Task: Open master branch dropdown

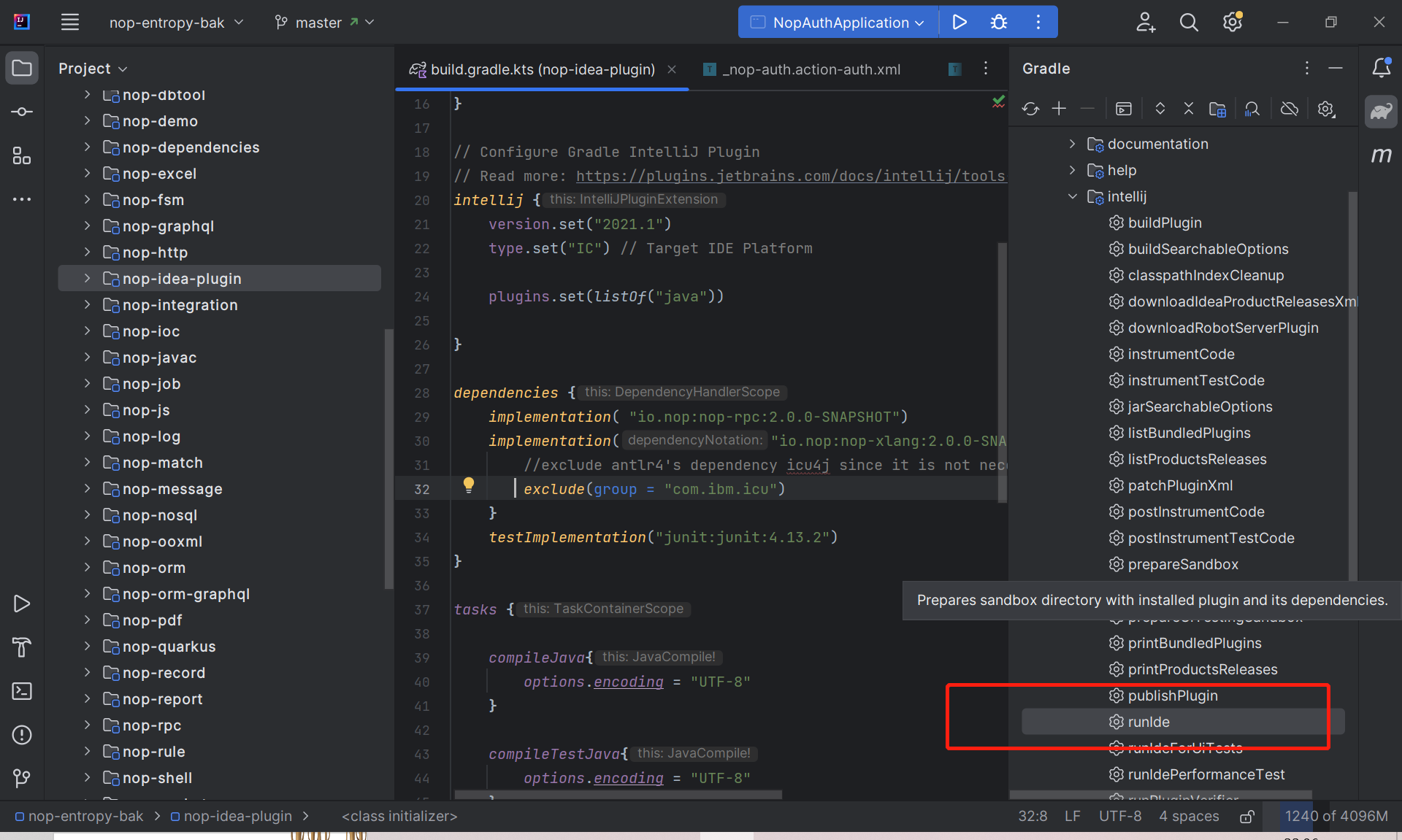Action: 324,23
